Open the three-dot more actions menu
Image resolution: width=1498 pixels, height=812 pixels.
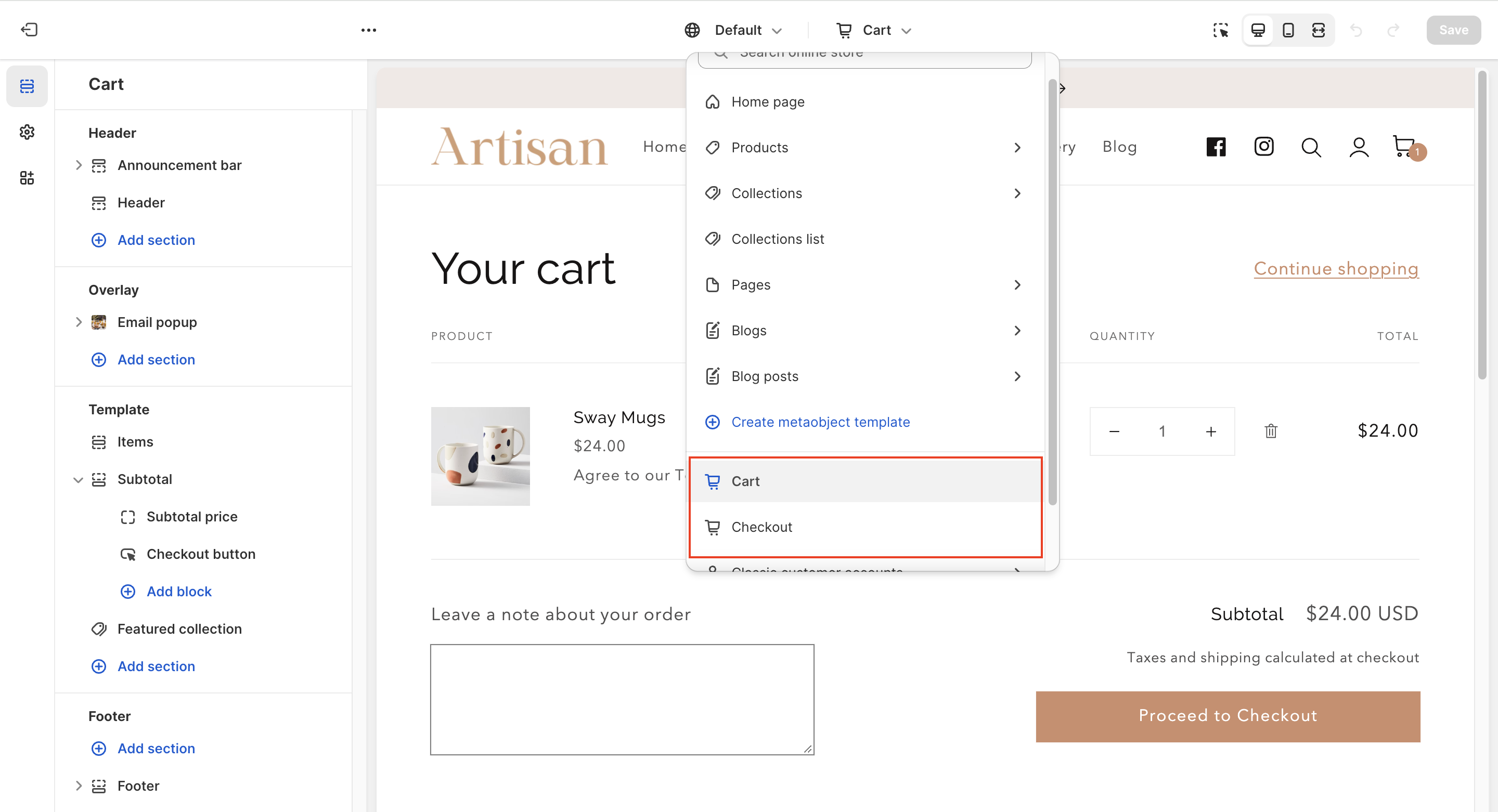tap(369, 30)
